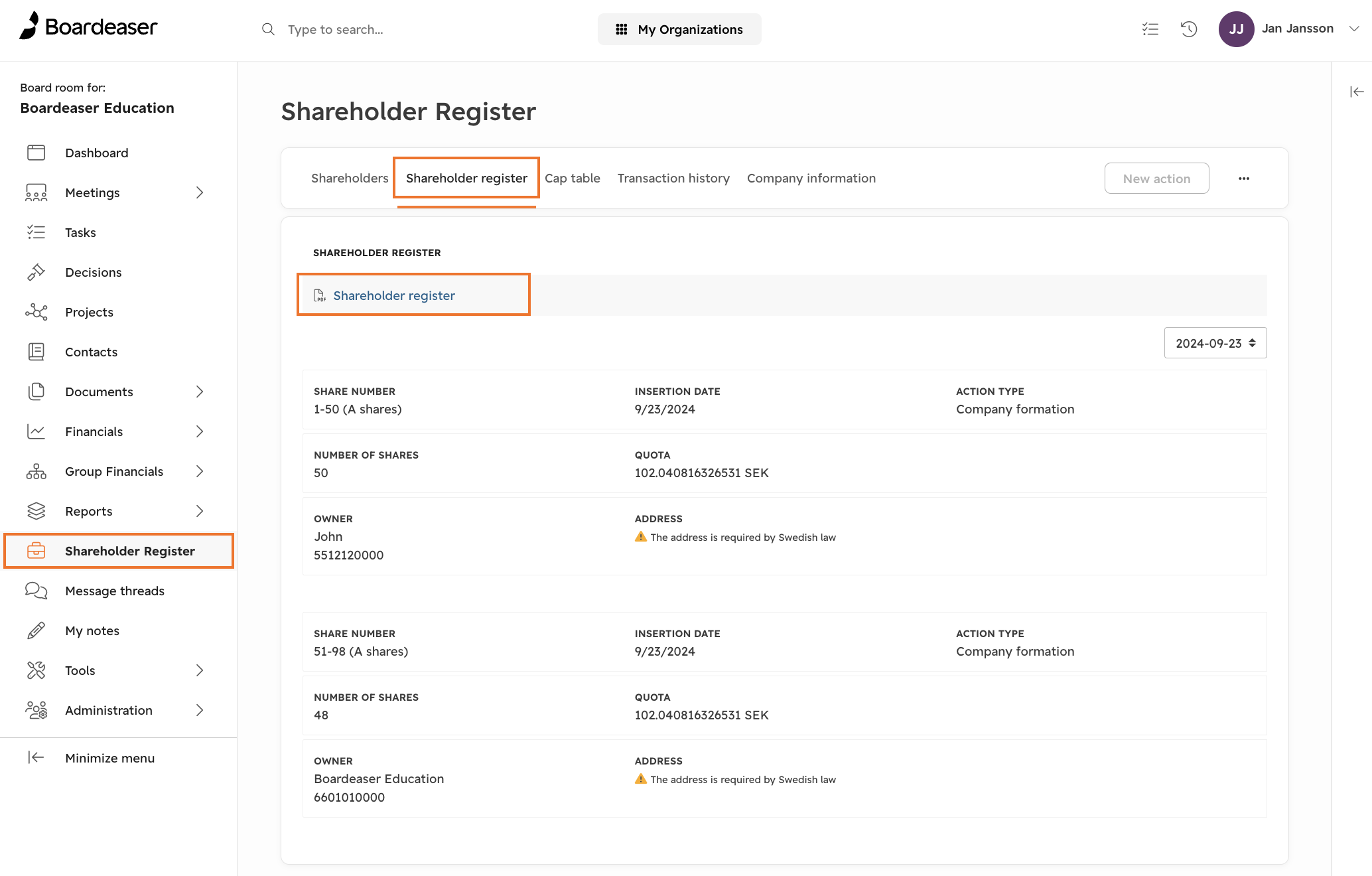This screenshot has width=1372, height=876.
Task: Click the Financials chart icon
Action: pos(36,431)
